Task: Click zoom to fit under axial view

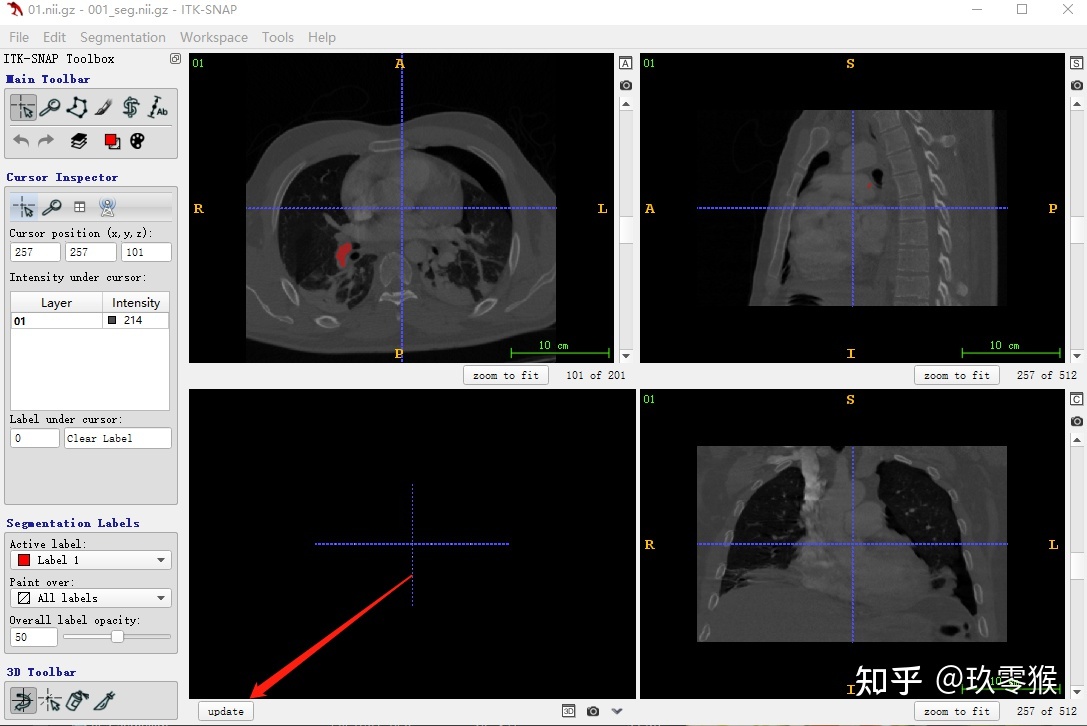Action: (x=506, y=375)
